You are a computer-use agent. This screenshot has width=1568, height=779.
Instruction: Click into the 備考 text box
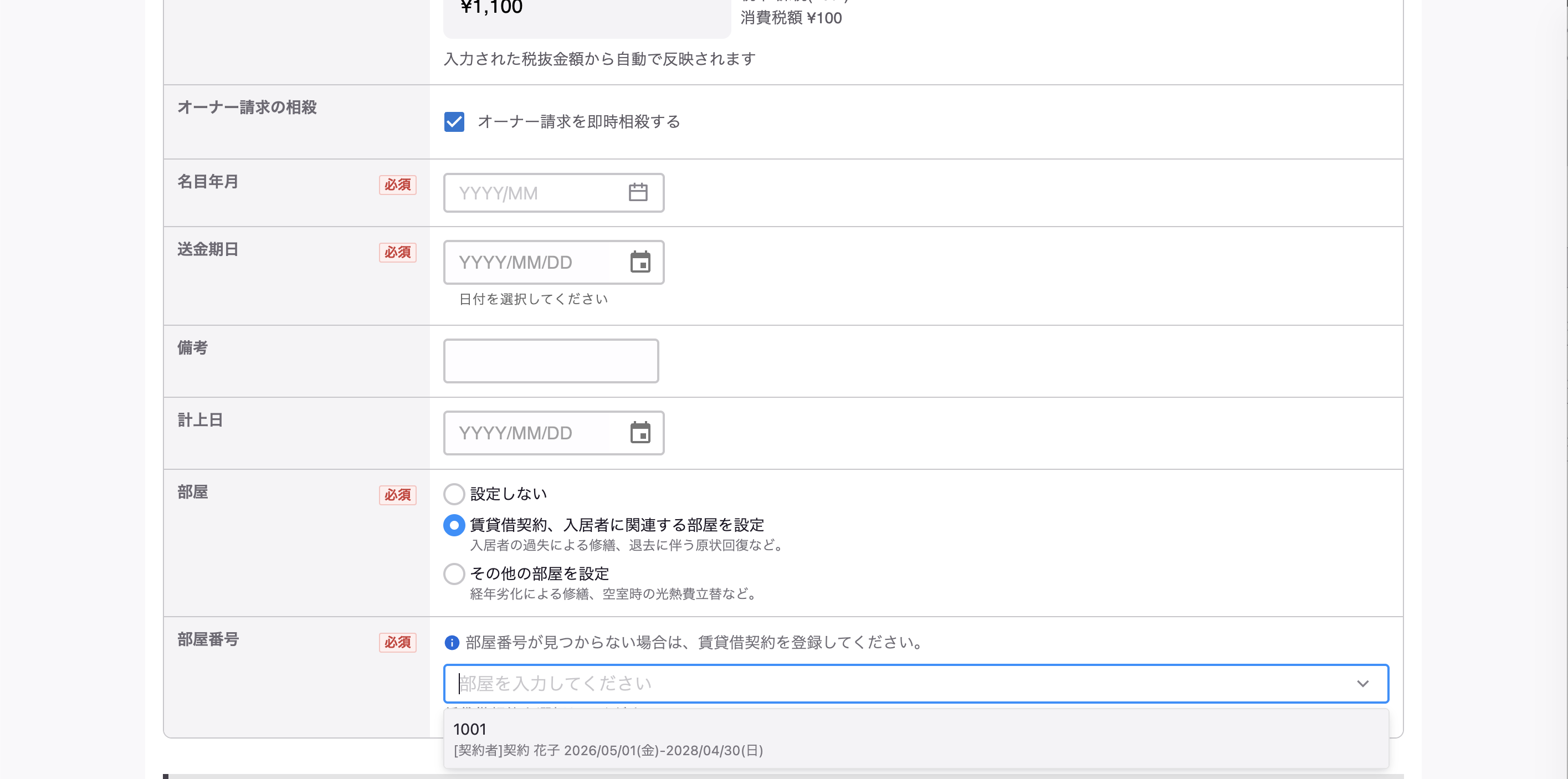coord(551,361)
